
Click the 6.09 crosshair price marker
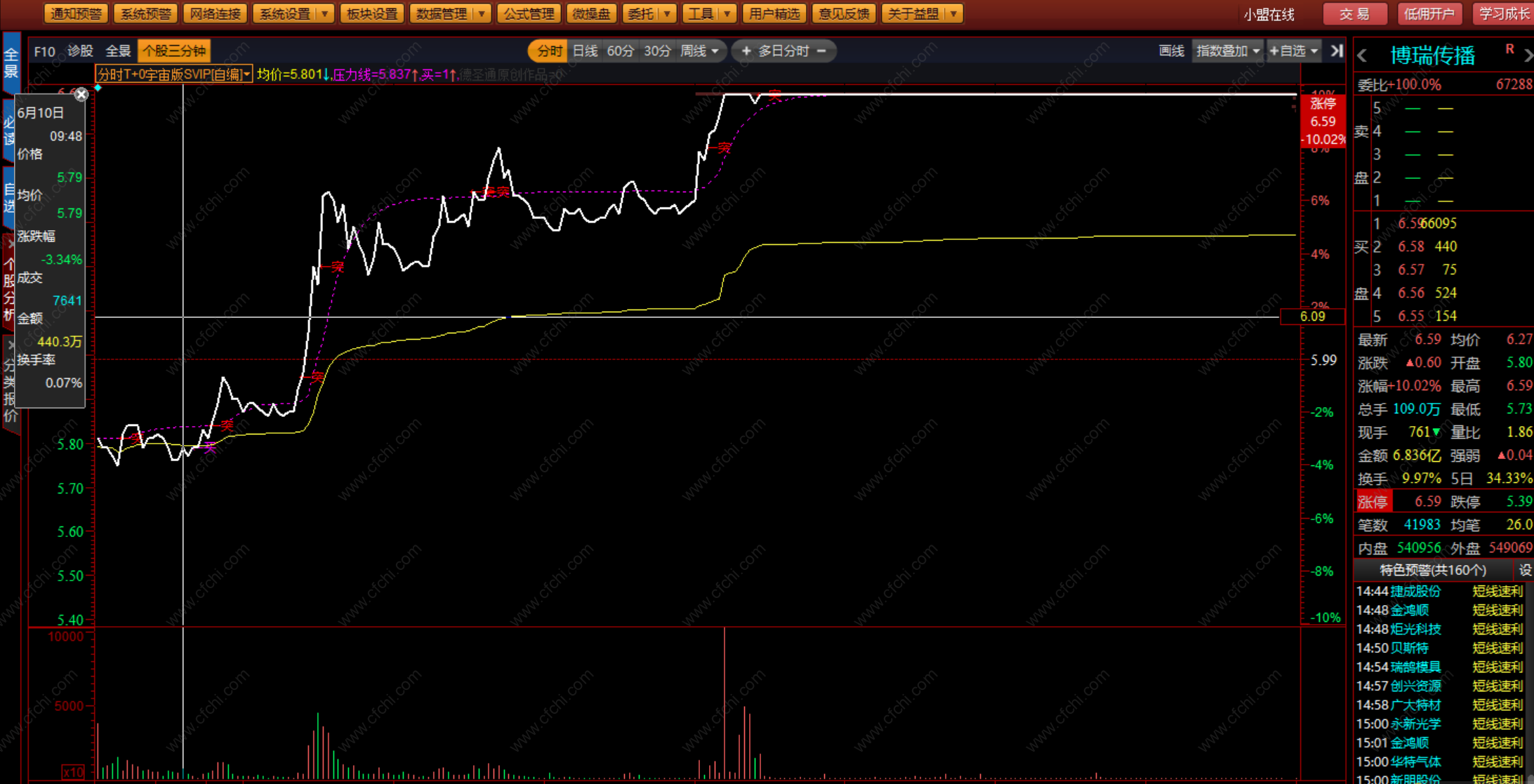coord(1312,317)
